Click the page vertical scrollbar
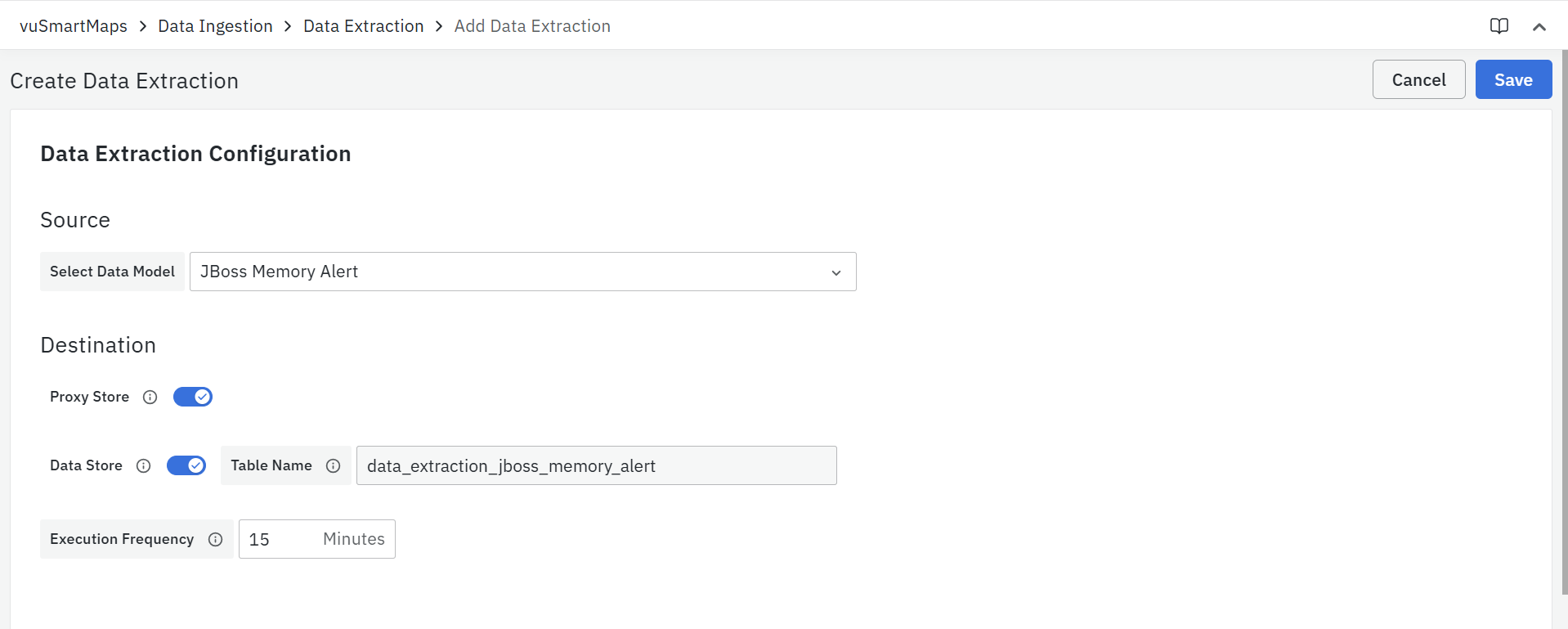Screen dimensions: 1568x629 point(1564,327)
